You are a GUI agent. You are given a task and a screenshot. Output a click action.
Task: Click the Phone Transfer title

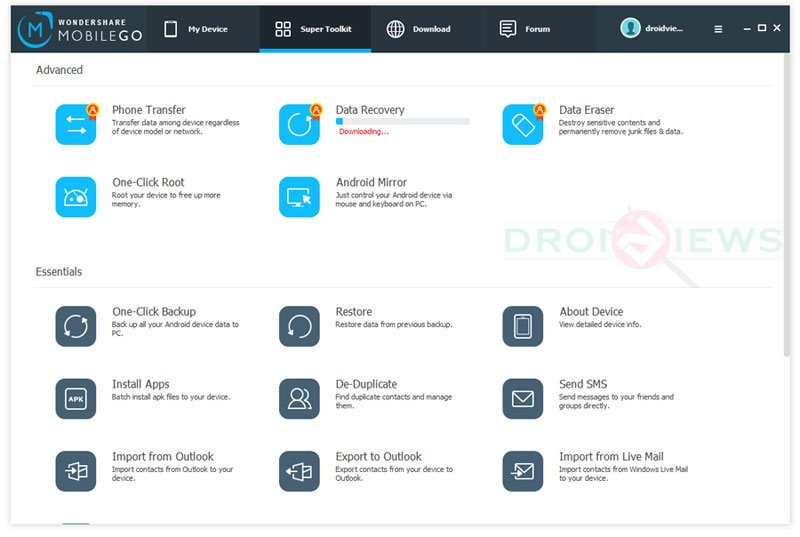pyautogui.click(x=148, y=110)
